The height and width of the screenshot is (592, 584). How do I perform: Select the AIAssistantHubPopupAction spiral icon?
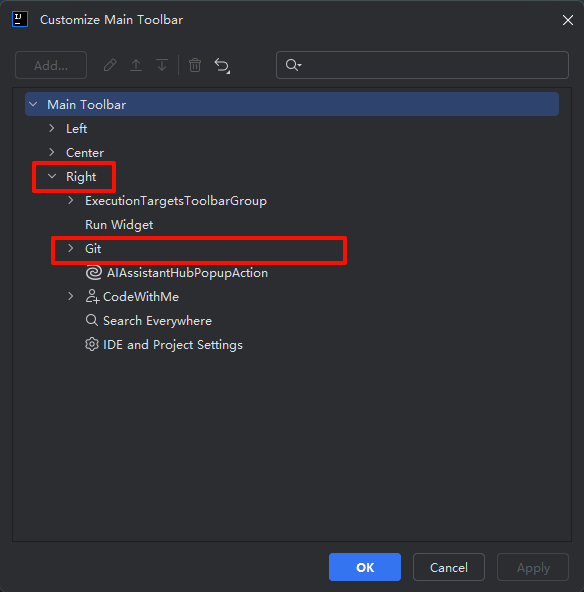94,273
